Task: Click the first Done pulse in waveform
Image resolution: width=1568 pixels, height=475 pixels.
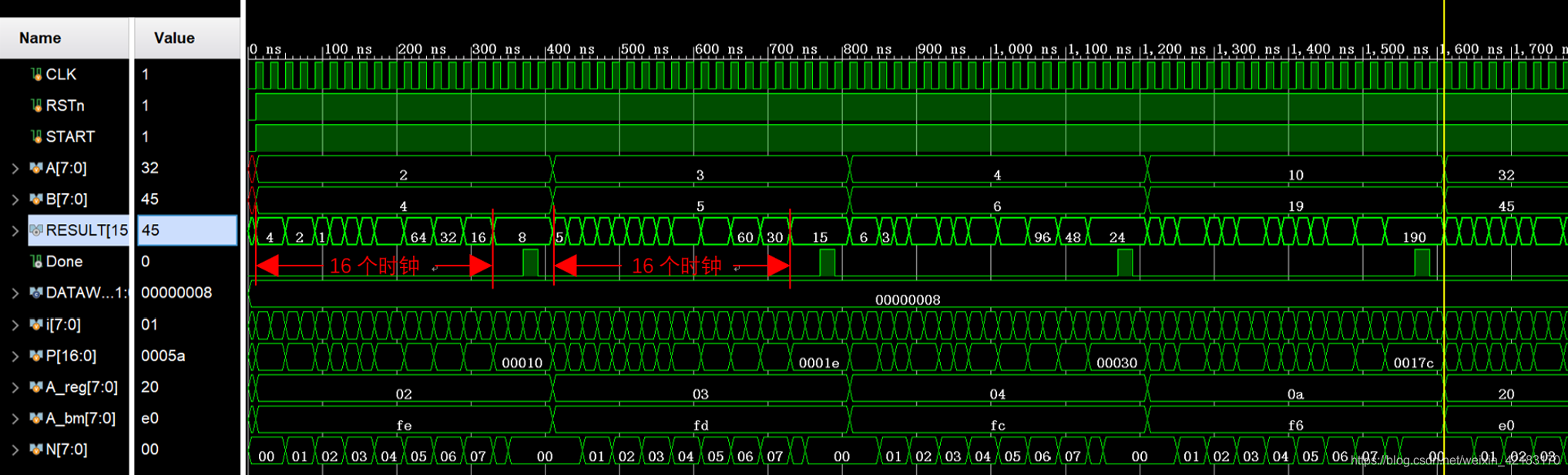Action: coord(530,263)
